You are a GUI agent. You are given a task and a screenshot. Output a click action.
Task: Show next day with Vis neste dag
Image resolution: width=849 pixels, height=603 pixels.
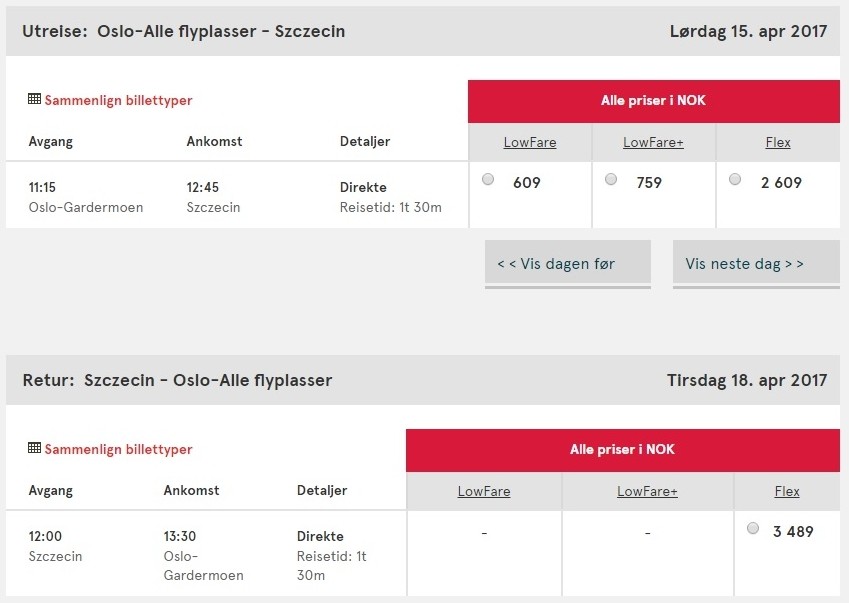pyautogui.click(x=756, y=264)
